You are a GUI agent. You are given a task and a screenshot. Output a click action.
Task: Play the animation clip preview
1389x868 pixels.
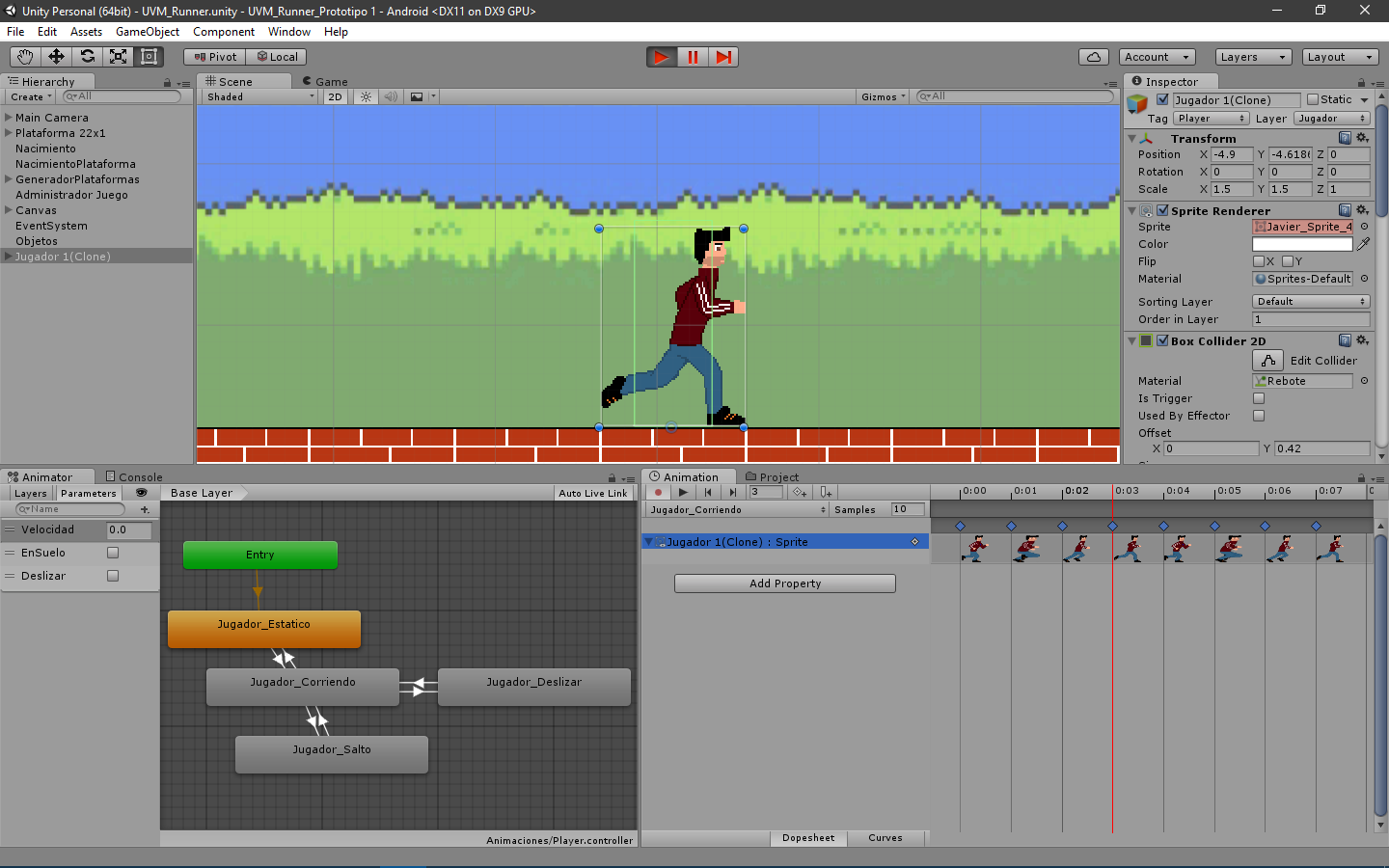pos(683,492)
